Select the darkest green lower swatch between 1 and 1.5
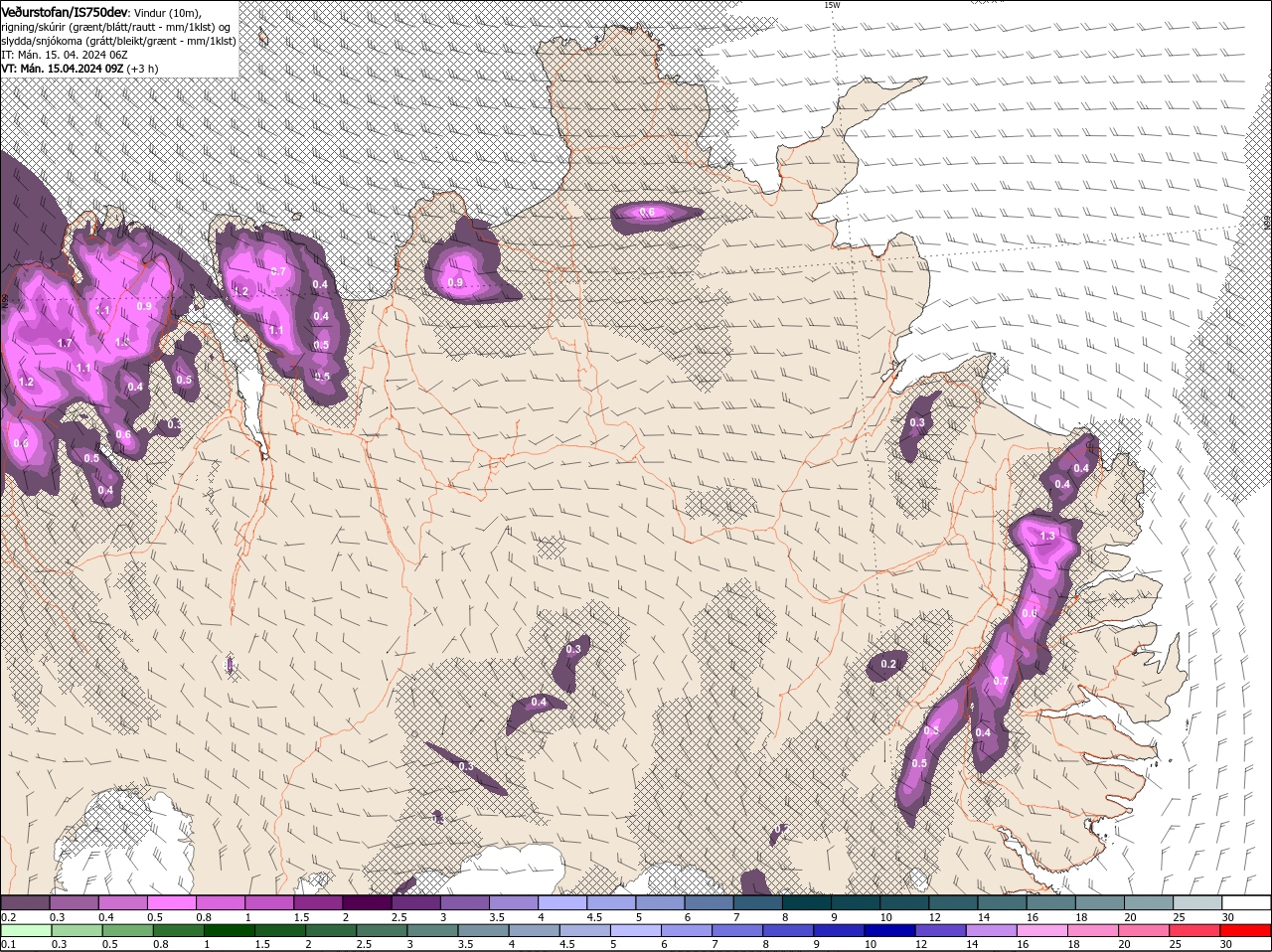The height and width of the screenshot is (952, 1272). pos(229,930)
